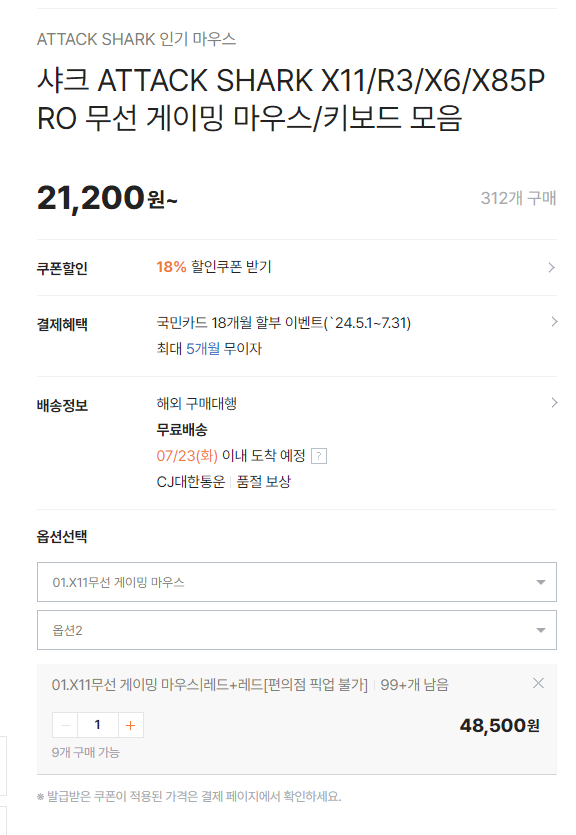Remove the selected X11 red option

coord(538,683)
